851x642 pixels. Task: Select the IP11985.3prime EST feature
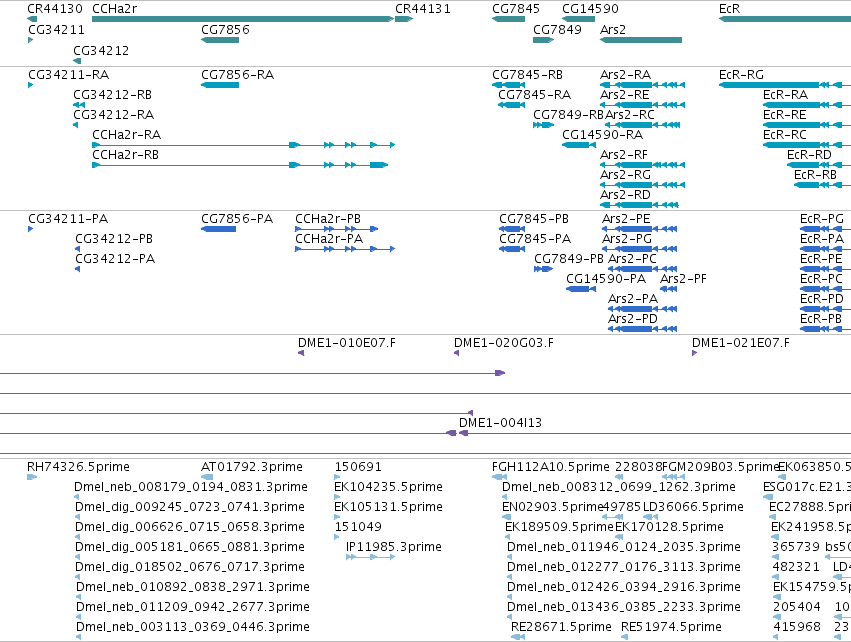coord(371,557)
